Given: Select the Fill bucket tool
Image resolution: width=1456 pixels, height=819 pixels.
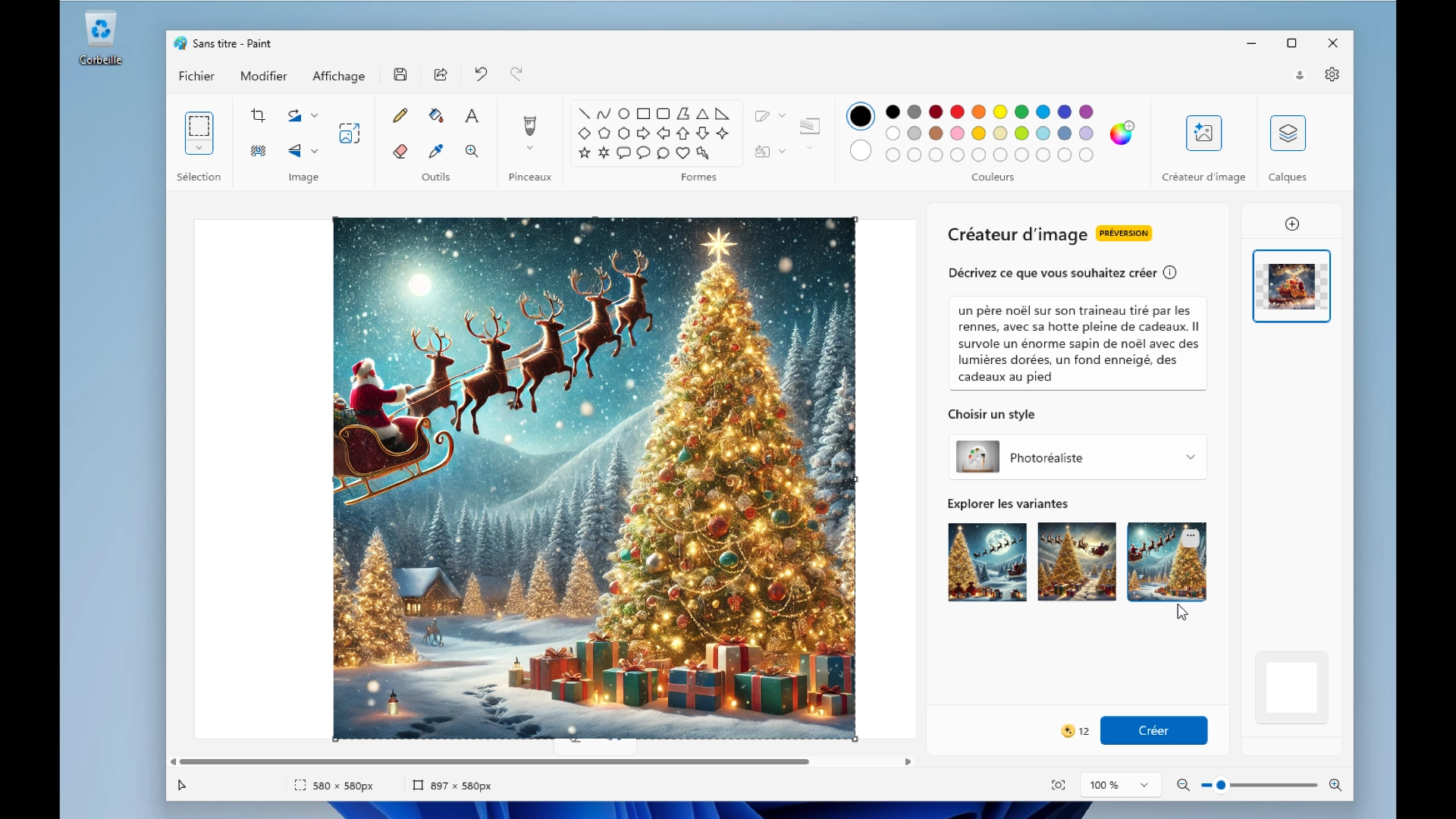Looking at the screenshot, I should pos(436,115).
